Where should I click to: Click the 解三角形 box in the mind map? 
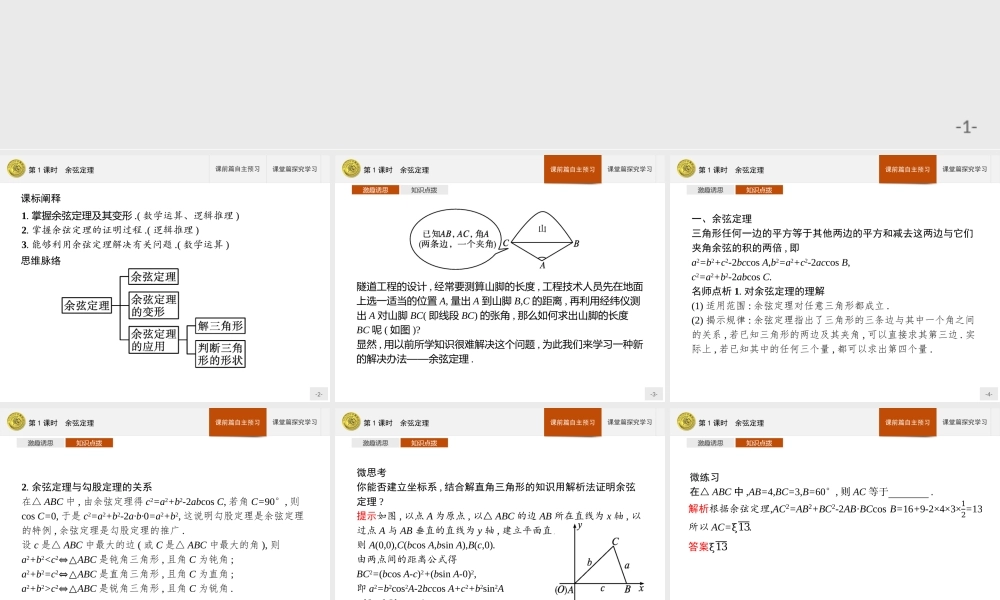click(x=220, y=325)
